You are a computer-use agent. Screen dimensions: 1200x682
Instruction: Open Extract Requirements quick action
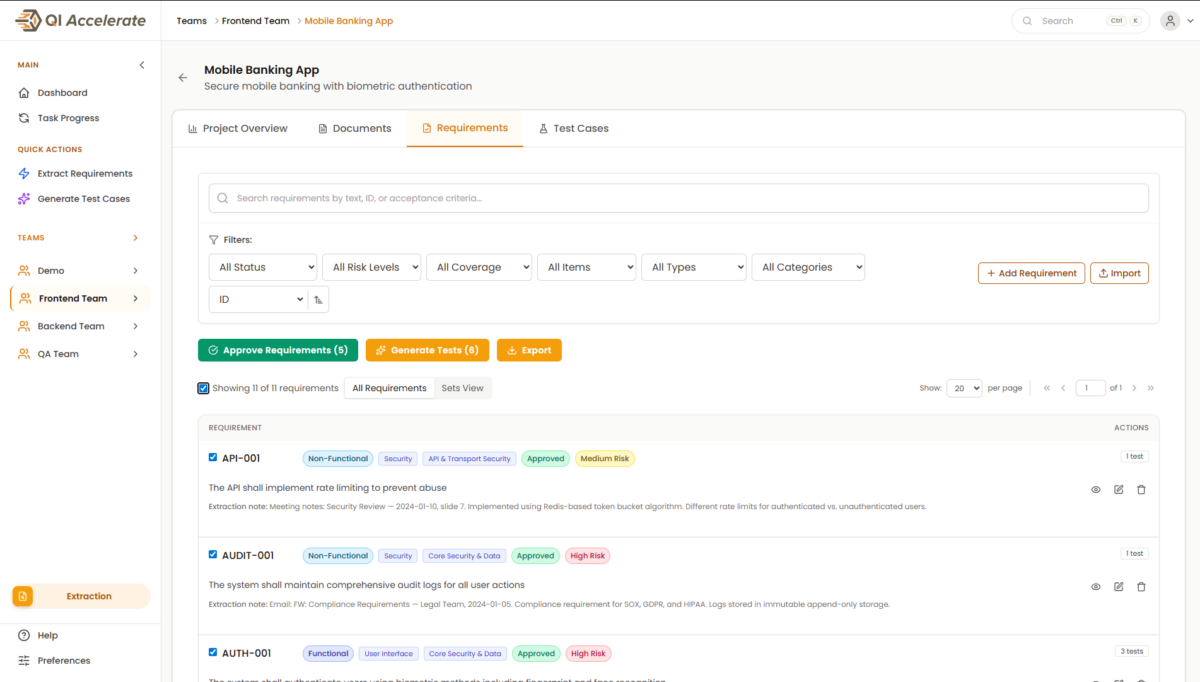click(x=84, y=174)
